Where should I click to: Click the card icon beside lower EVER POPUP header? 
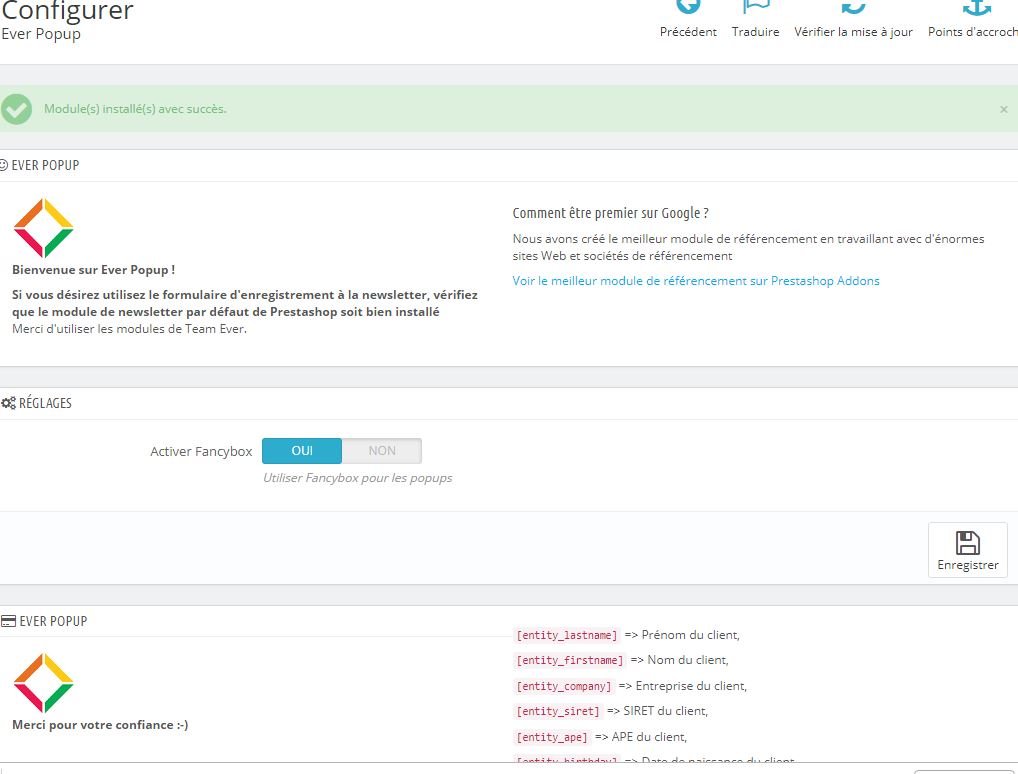tap(8, 621)
